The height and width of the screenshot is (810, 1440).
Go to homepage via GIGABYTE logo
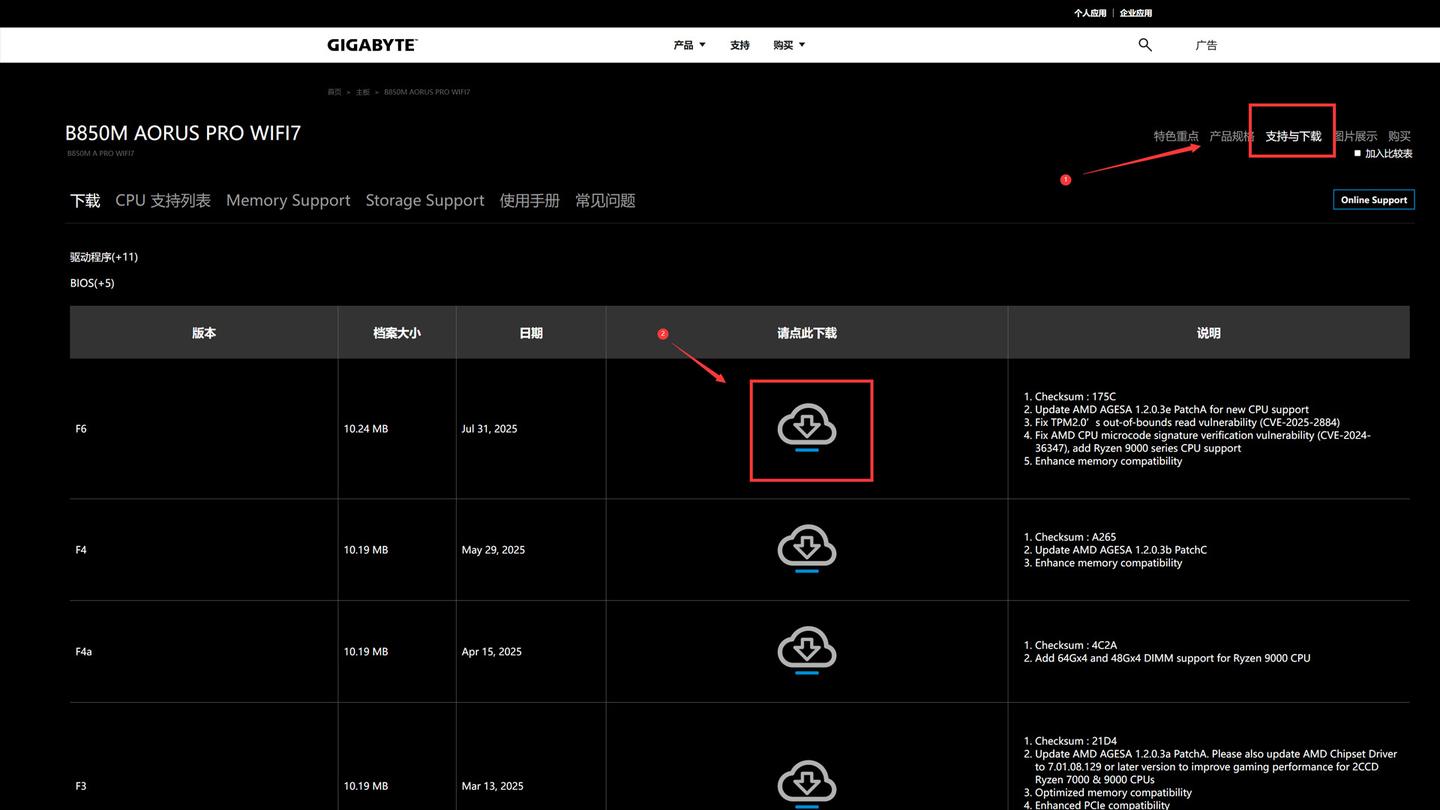point(372,45)
